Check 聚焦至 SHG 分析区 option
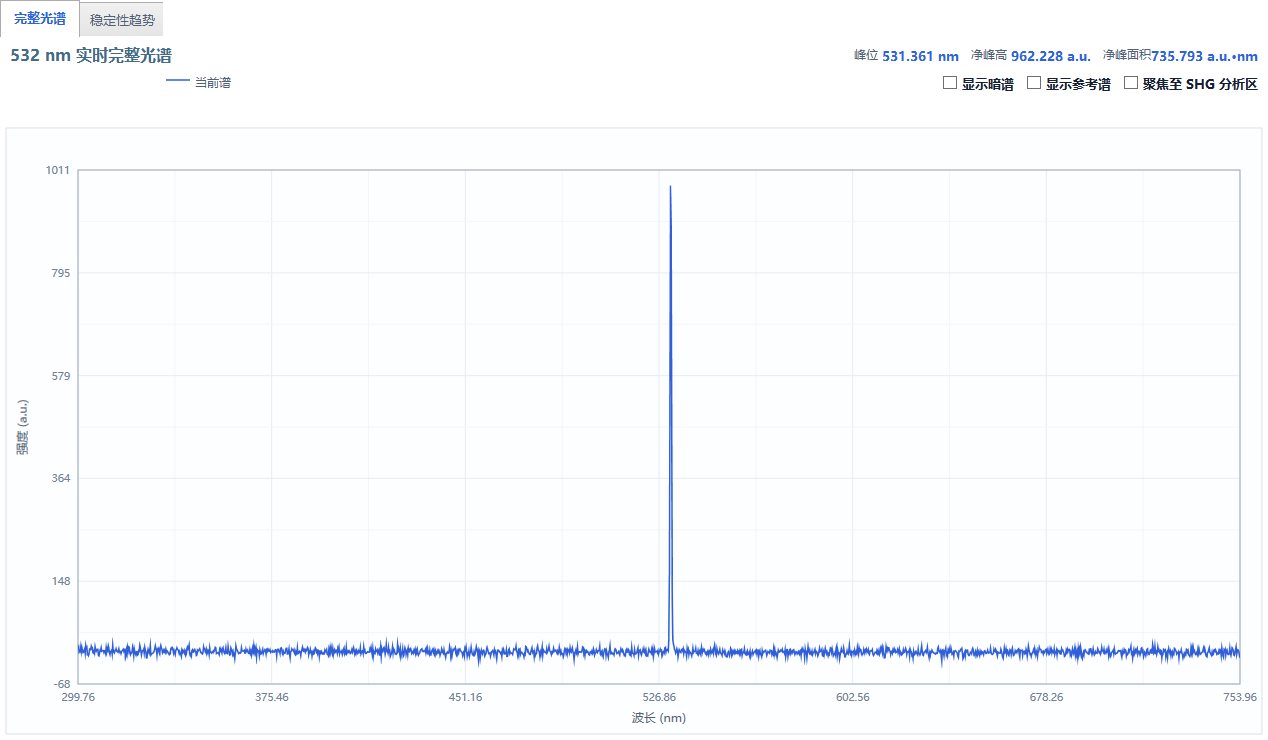1268x740 pixels. tap(1131, 83)
